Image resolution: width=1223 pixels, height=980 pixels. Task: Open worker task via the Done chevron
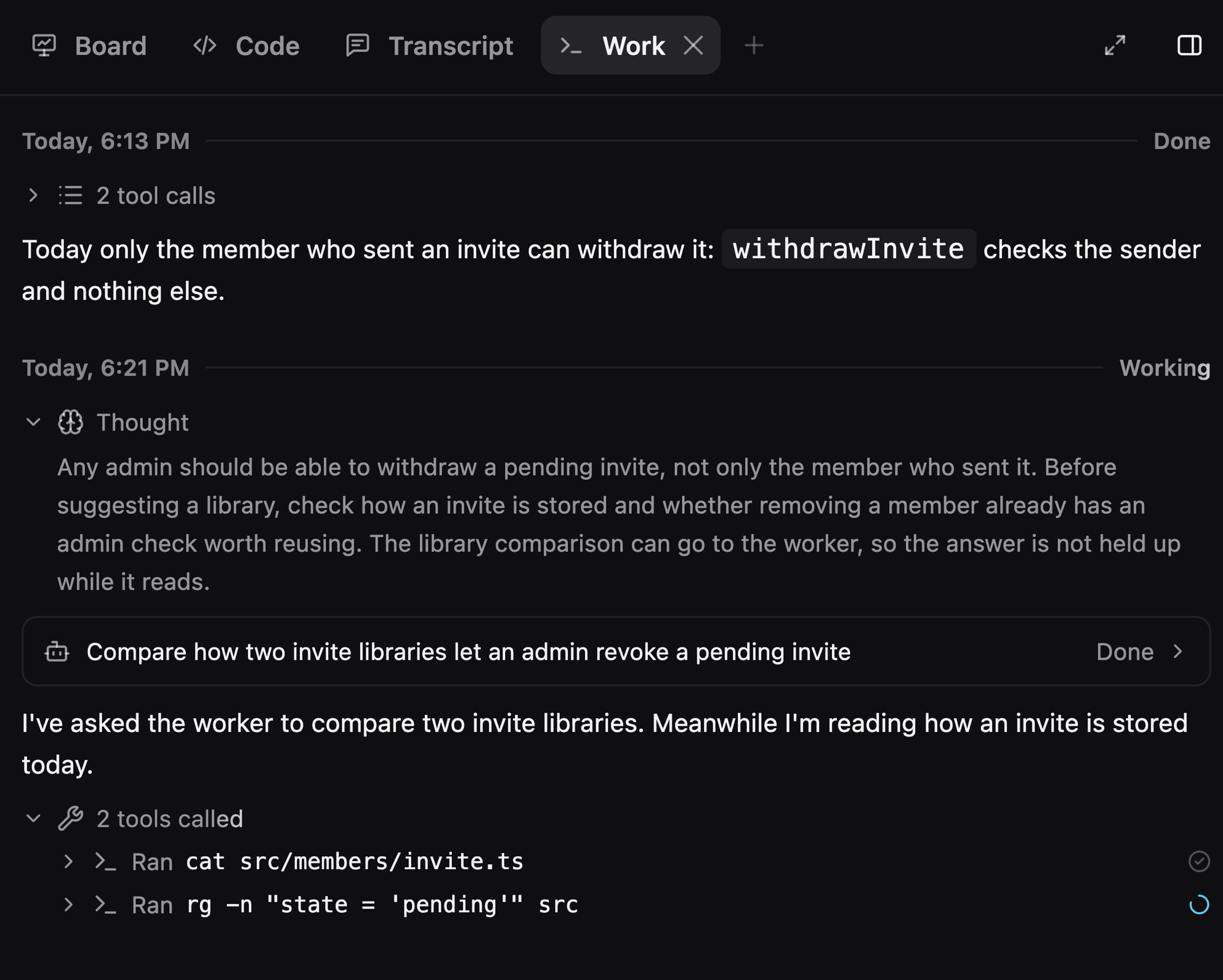coord(1178,652)
